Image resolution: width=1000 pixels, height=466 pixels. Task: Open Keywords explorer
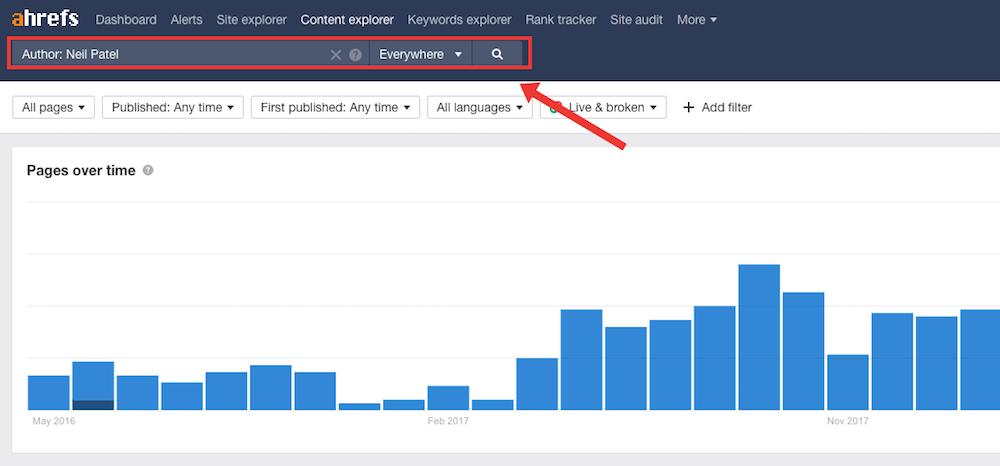459,20
